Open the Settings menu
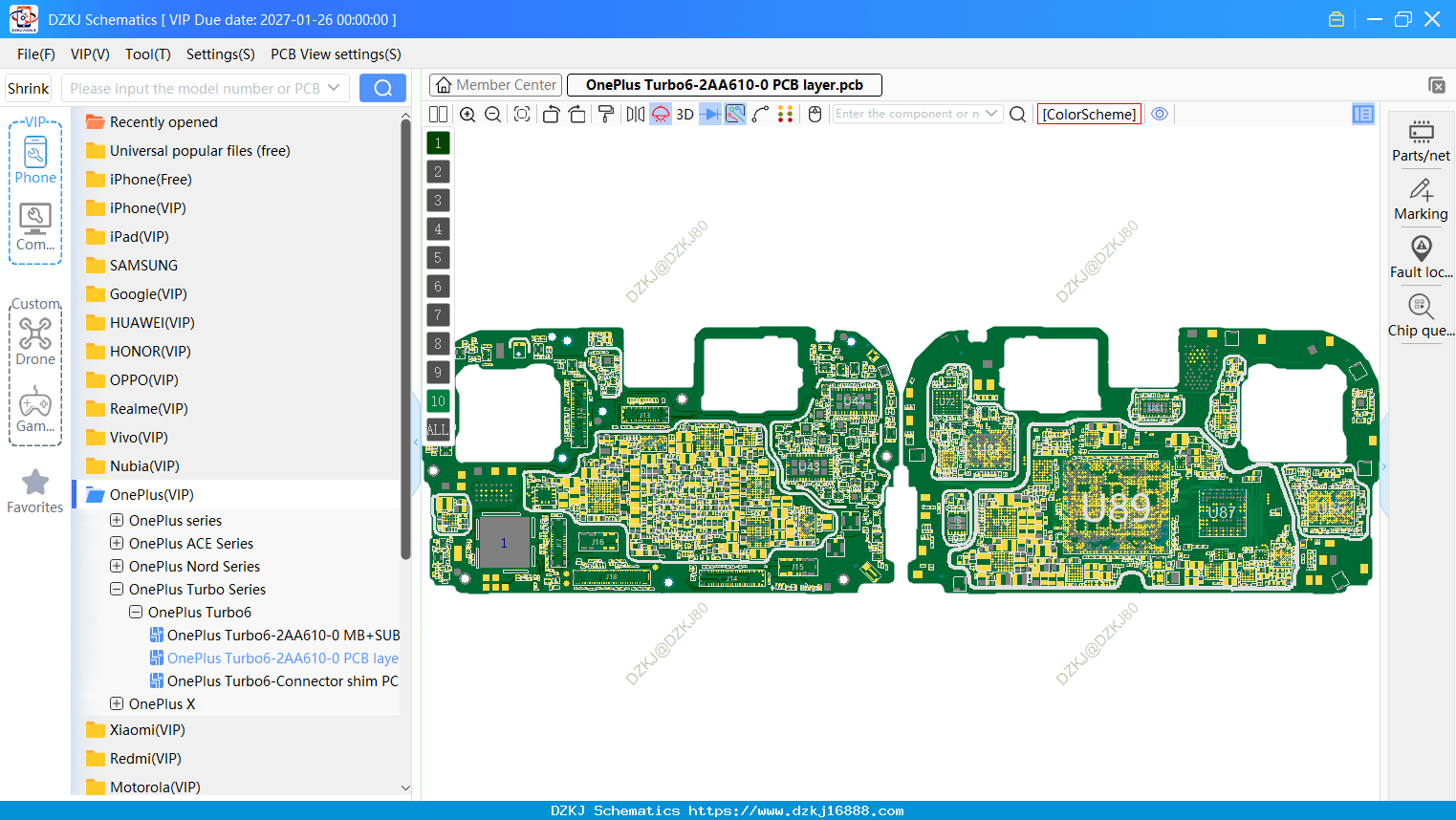Screen dimensions: 1456x820 click(220, 54)
